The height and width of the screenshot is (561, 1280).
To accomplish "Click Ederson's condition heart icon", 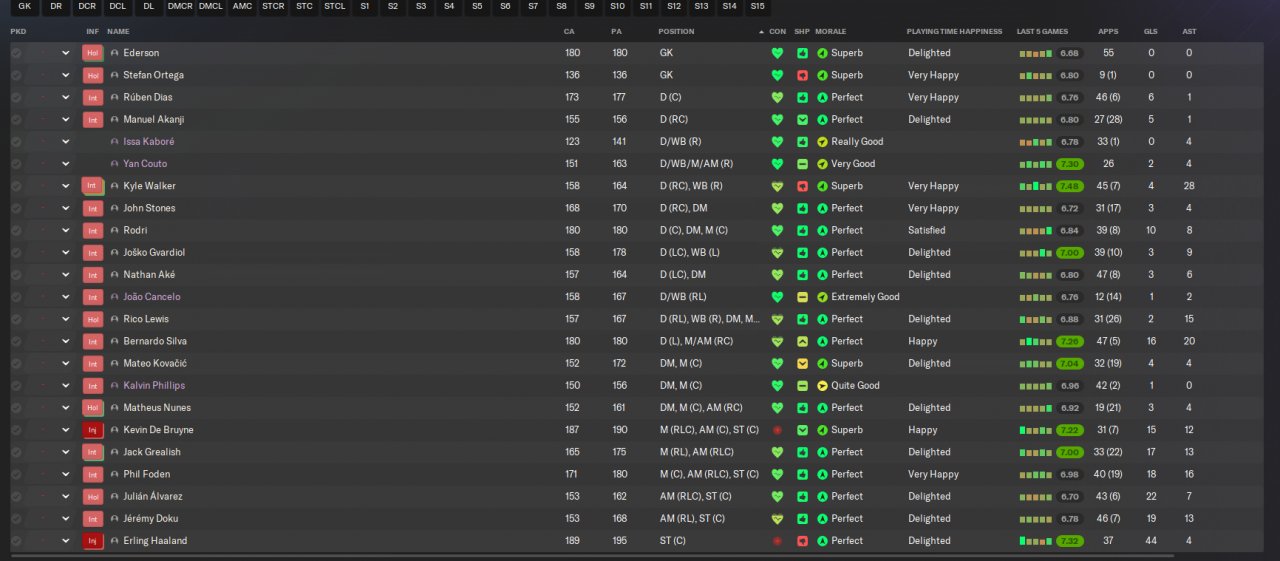I will [x=777, y=53].
